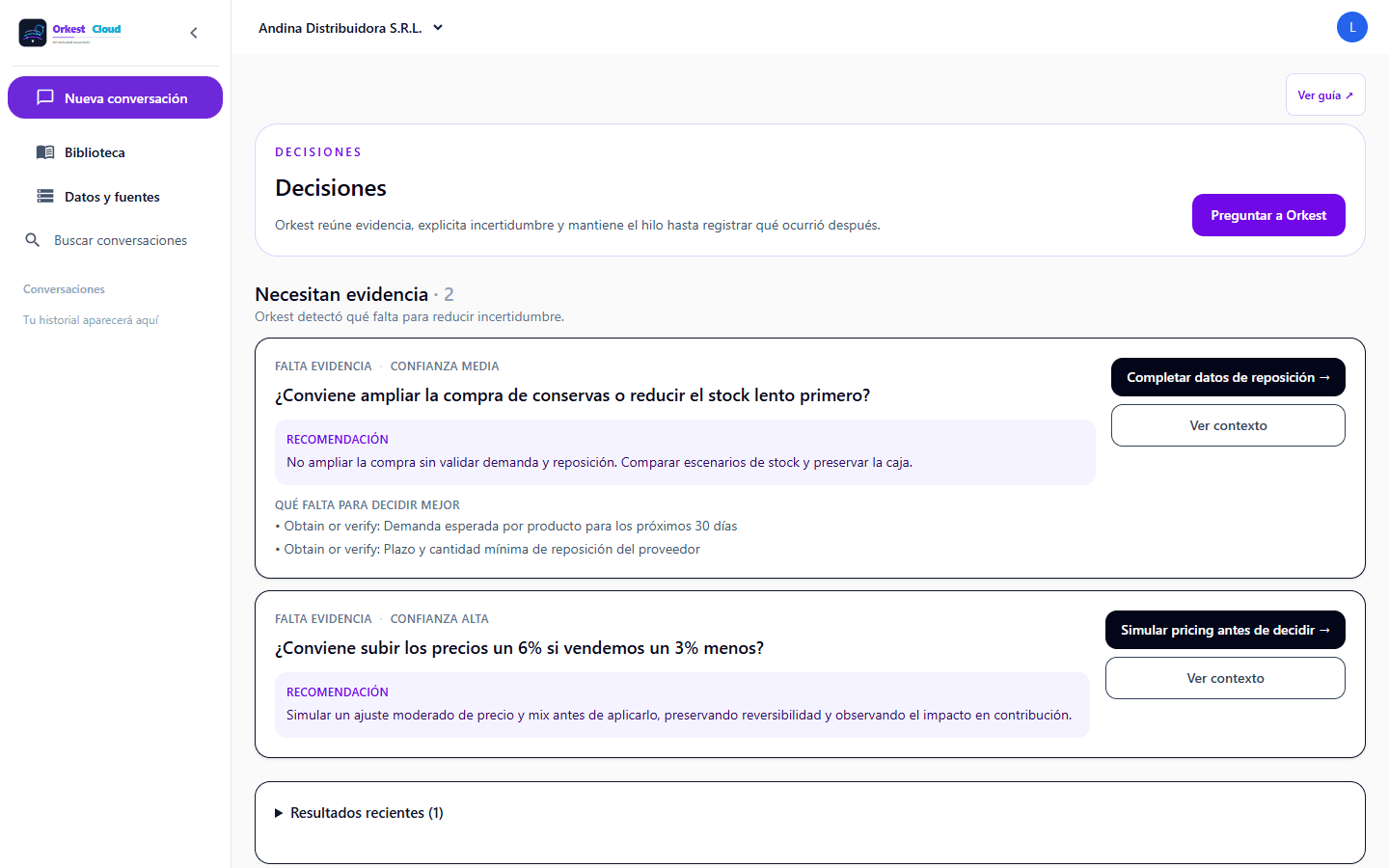Image resolution: width=1389 pixels, height=868 pixels.
Task: Click the chat bubble icon on Nueva conversación
Action: [x=45, y=97]
